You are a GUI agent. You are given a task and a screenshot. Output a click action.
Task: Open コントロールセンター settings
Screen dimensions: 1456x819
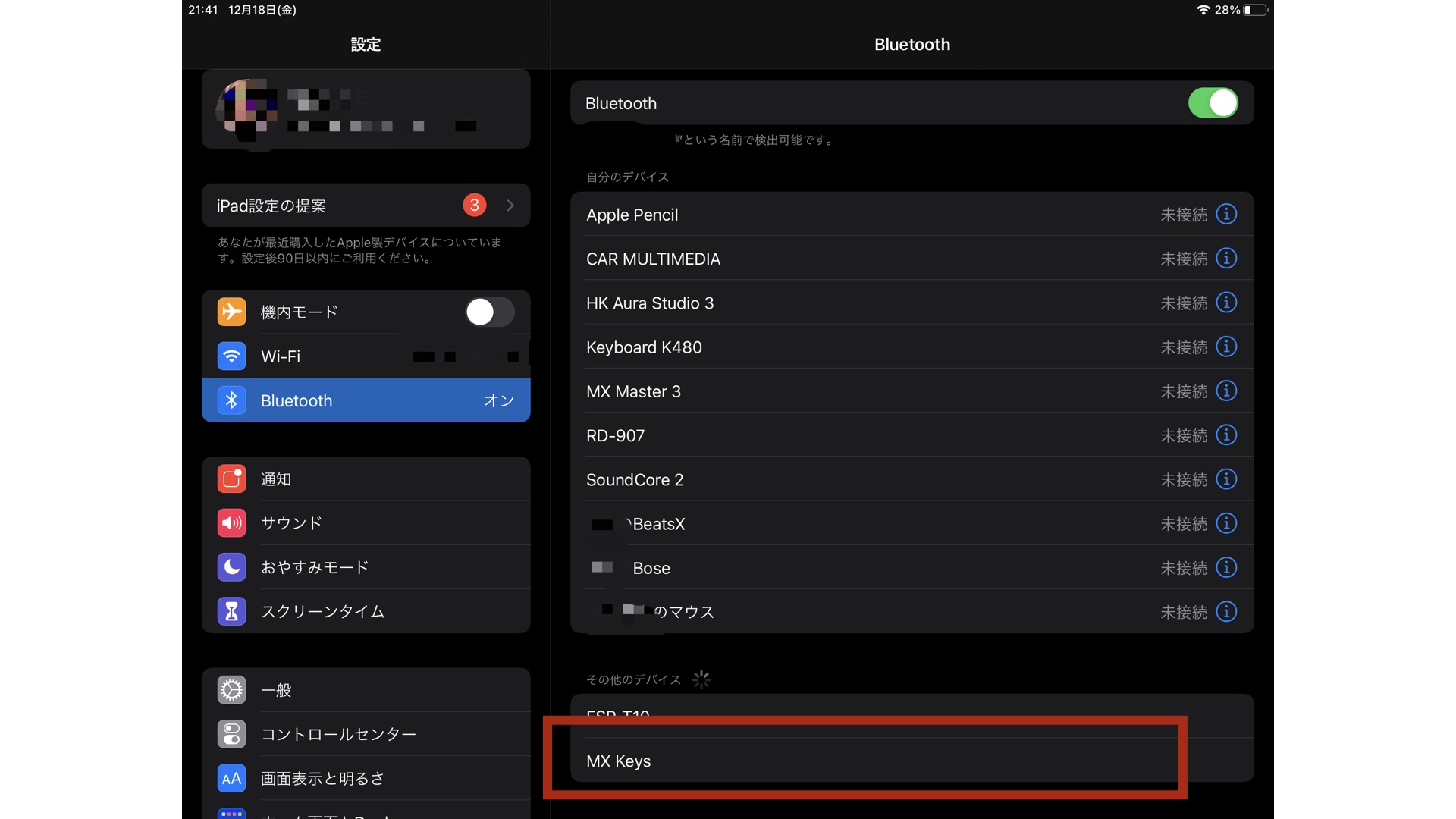(x=366, y=734)
